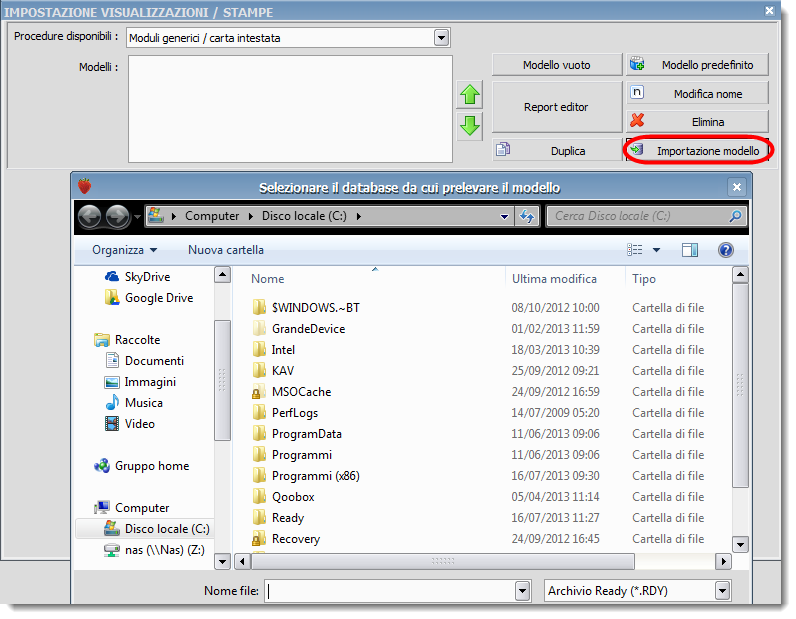796x619 pixels.
Task: Click the file list horizontal scrollbar
Action: coord(443,562)
